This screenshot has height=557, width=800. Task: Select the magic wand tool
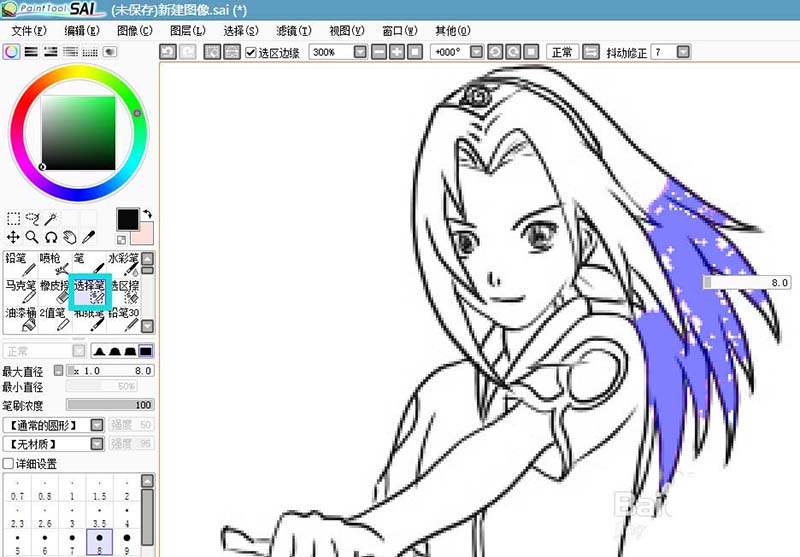[51, 219]
